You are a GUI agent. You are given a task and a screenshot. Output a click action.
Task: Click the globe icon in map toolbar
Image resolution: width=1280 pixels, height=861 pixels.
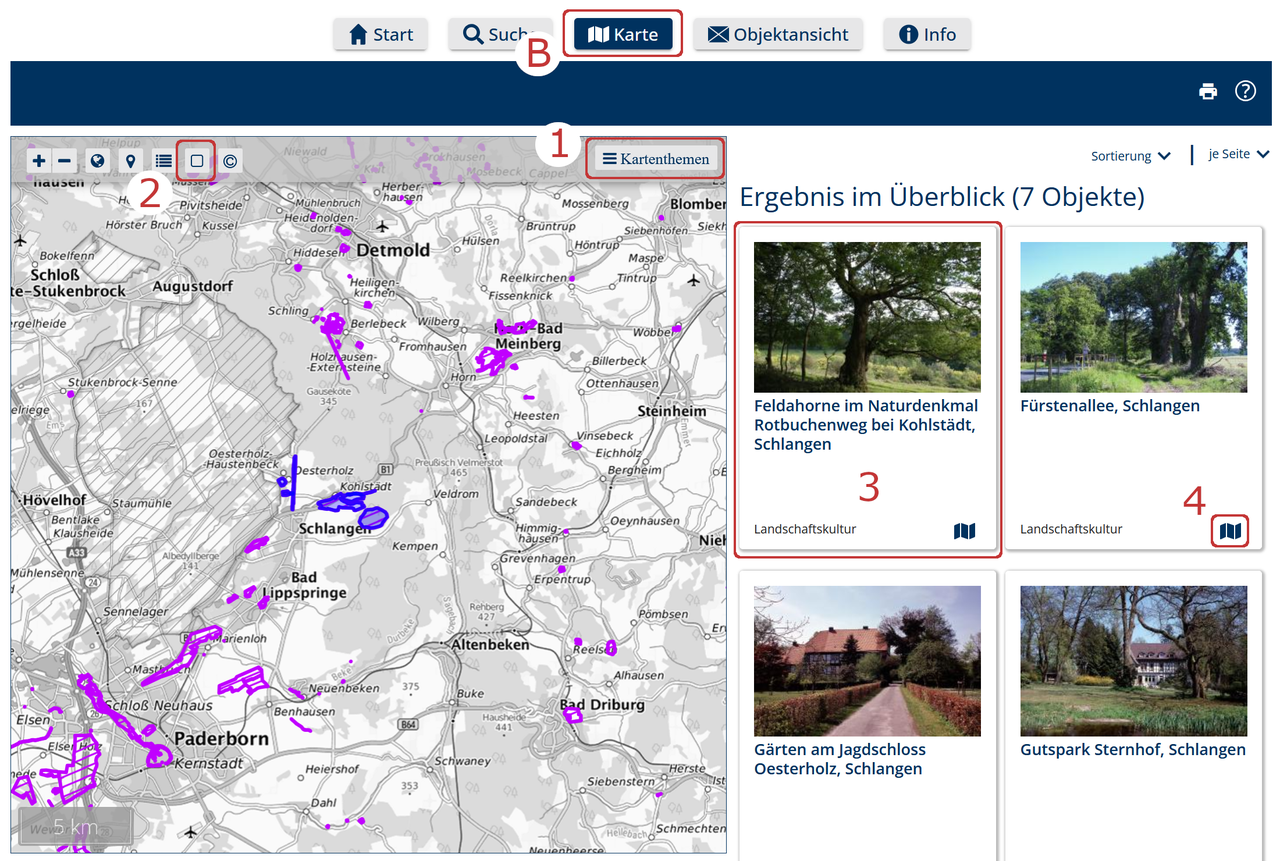(x=97, y=161)
